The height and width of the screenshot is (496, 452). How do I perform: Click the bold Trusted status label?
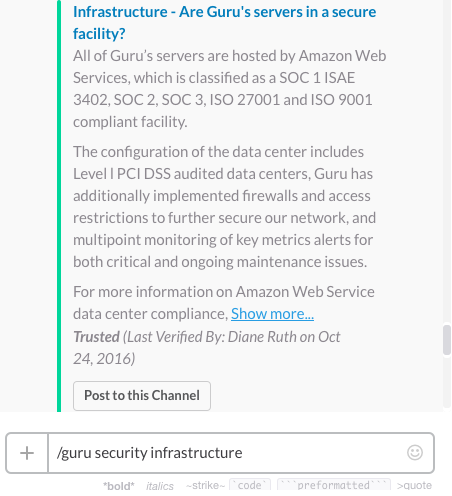pyautogui.click(x=96, y=337)
